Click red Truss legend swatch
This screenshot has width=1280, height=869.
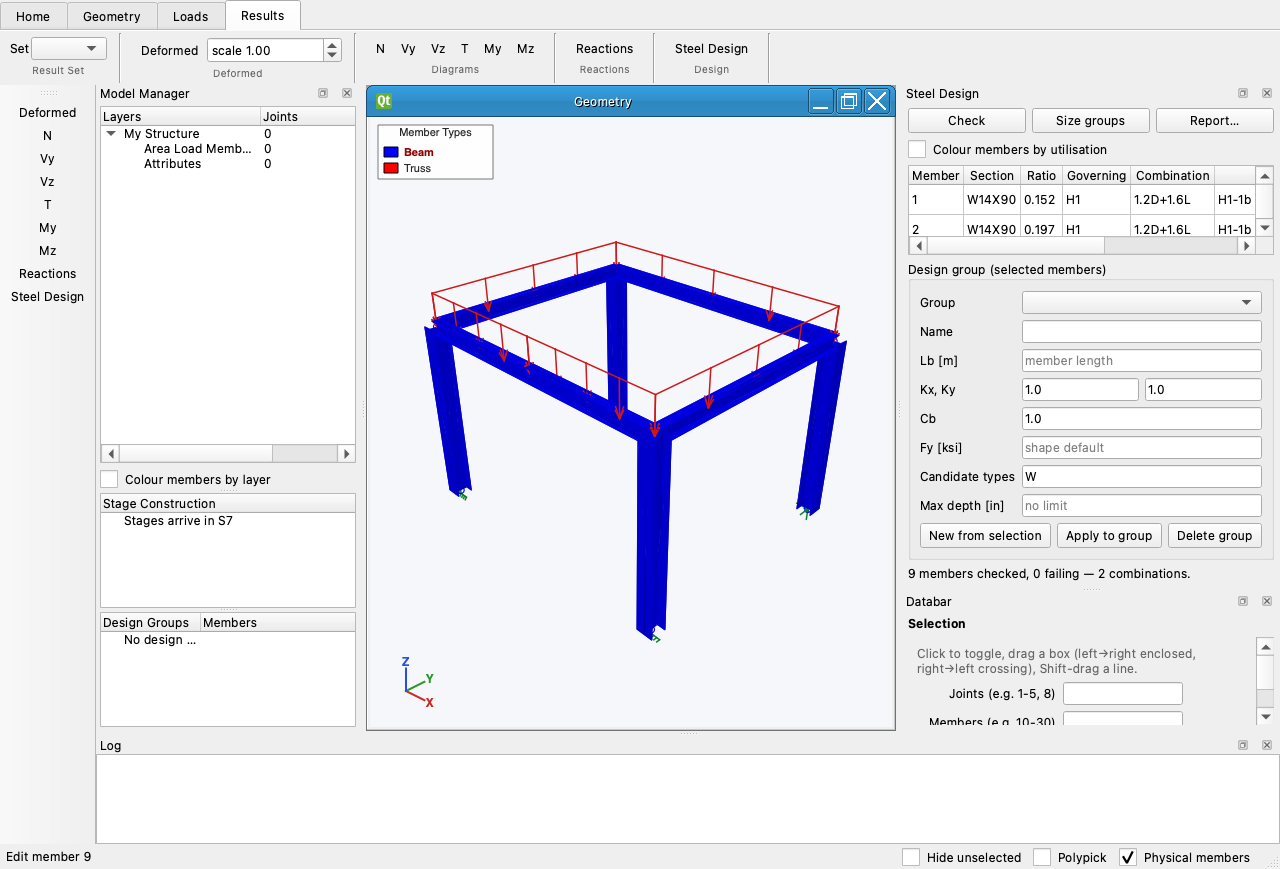391,168
